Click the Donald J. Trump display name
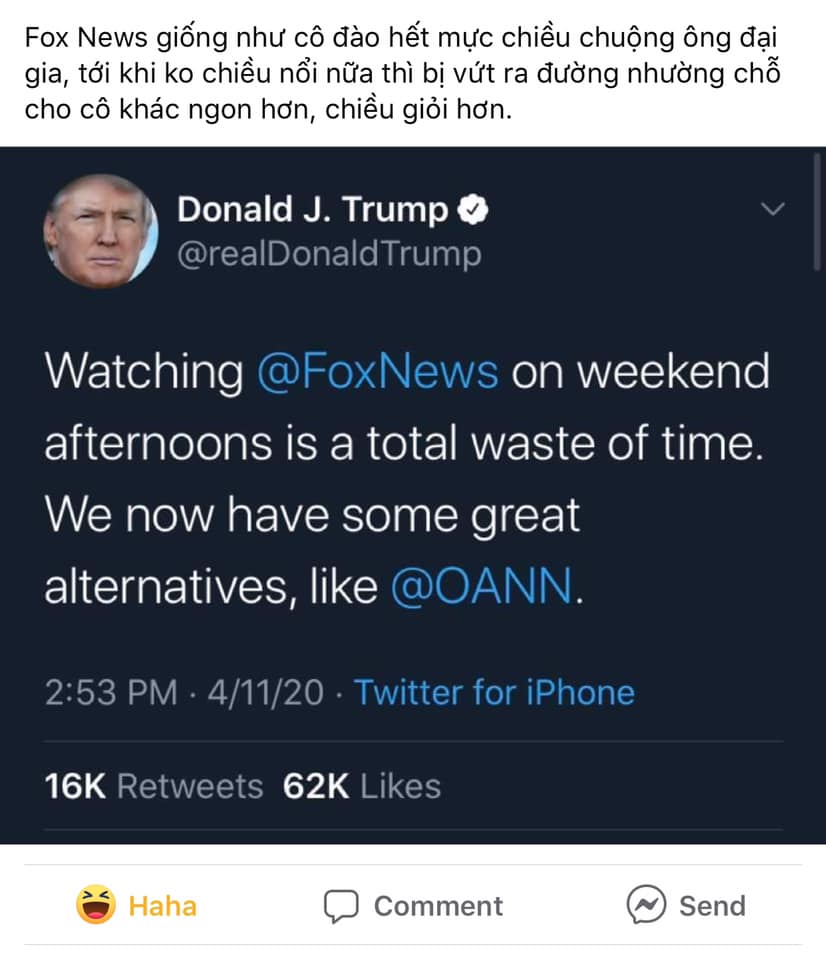The height and width of the screenshot is (960, 826). [x=312, y=210]
